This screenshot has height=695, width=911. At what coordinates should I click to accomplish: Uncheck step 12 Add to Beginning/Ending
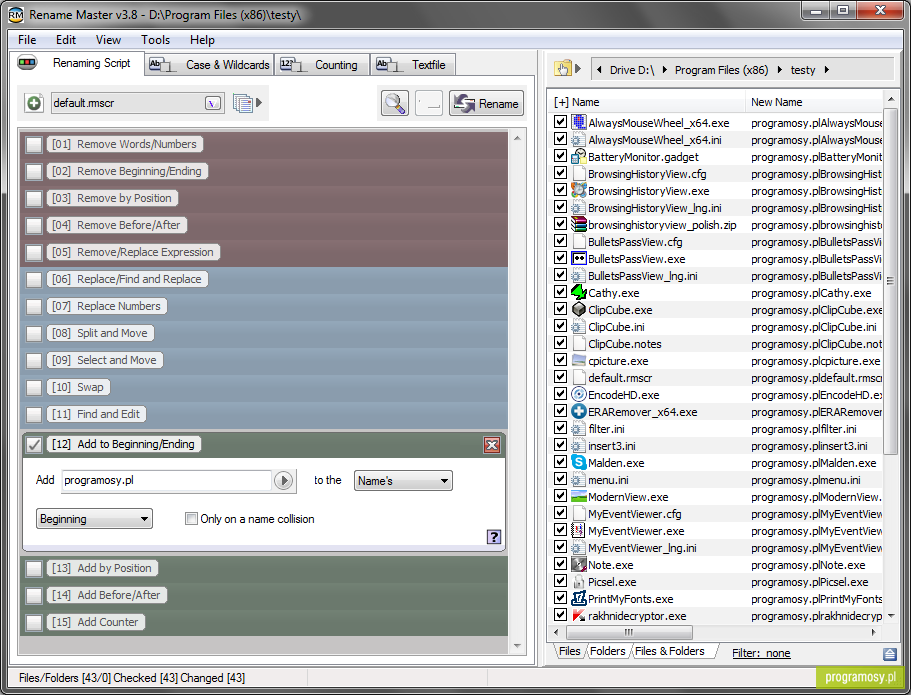tap(34, 445)
